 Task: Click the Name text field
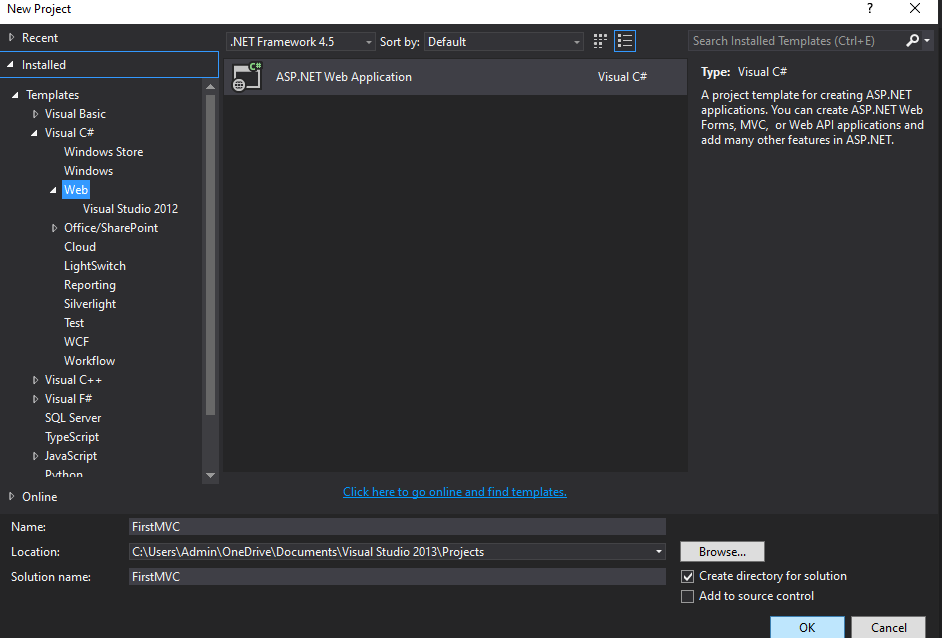pos(397,526)
